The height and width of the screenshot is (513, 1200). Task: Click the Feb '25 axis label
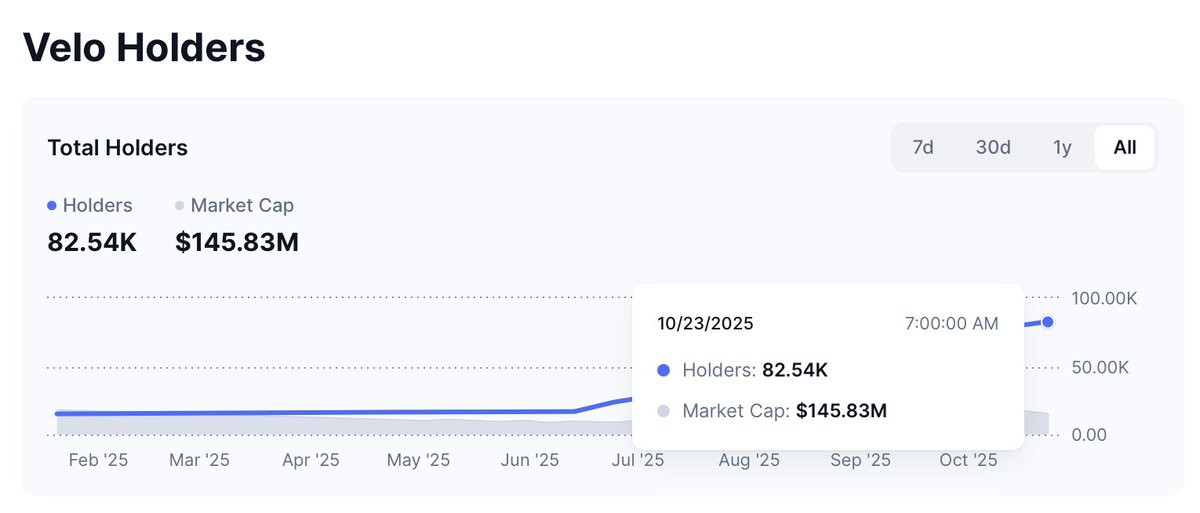[99, 460]
